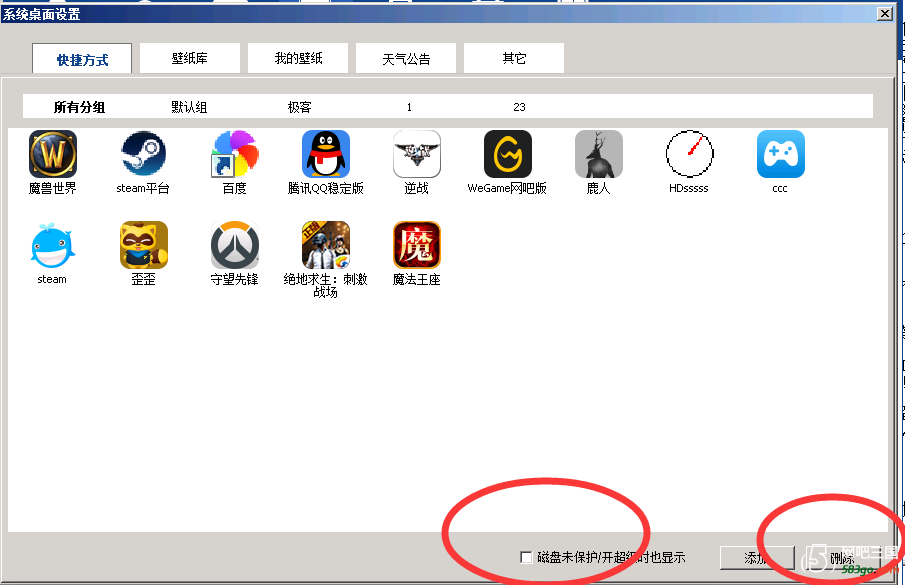Go to the 我的壁纸 tab
The image size is (905, 585).
coord(298,58)
